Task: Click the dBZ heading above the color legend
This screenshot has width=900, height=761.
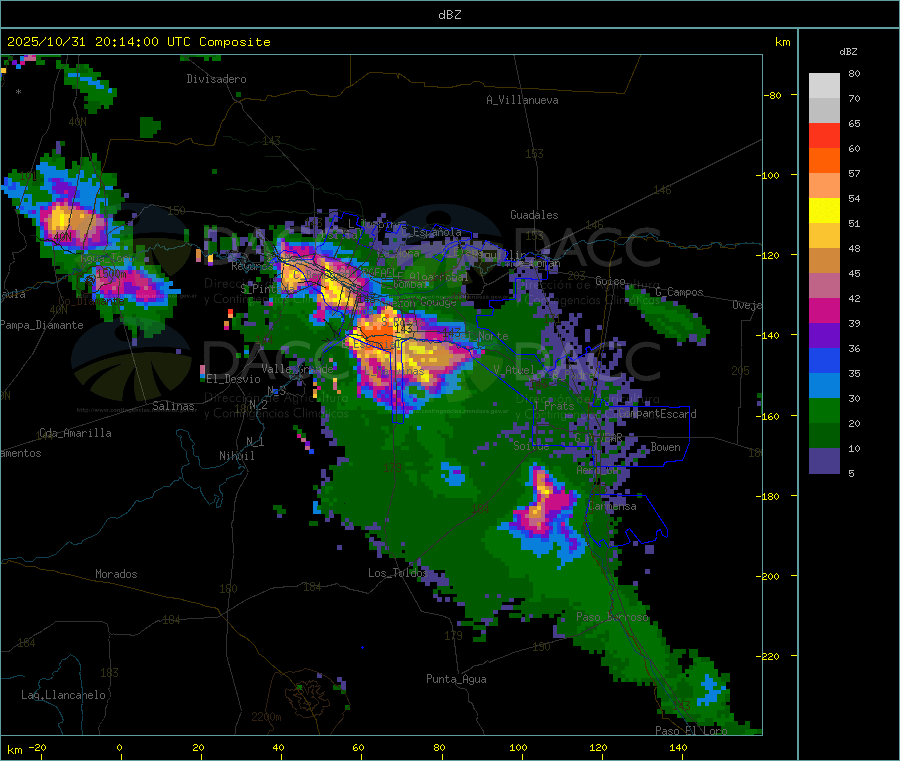Action: [x=848, y=52]
